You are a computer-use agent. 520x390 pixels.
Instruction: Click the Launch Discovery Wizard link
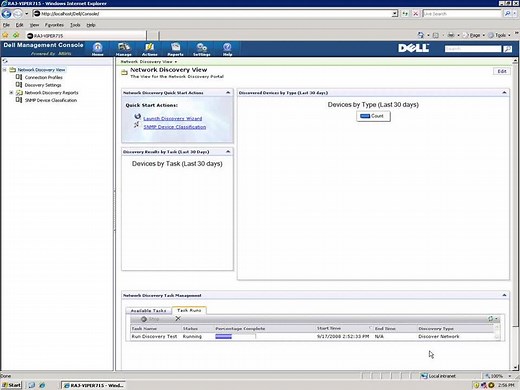[173, 118]
